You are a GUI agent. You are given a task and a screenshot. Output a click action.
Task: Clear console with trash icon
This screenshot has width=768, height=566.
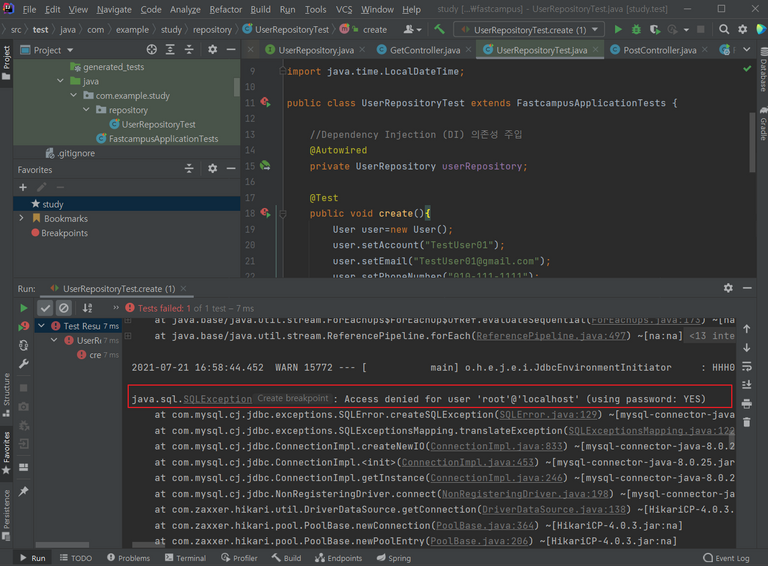click(746, 422)
